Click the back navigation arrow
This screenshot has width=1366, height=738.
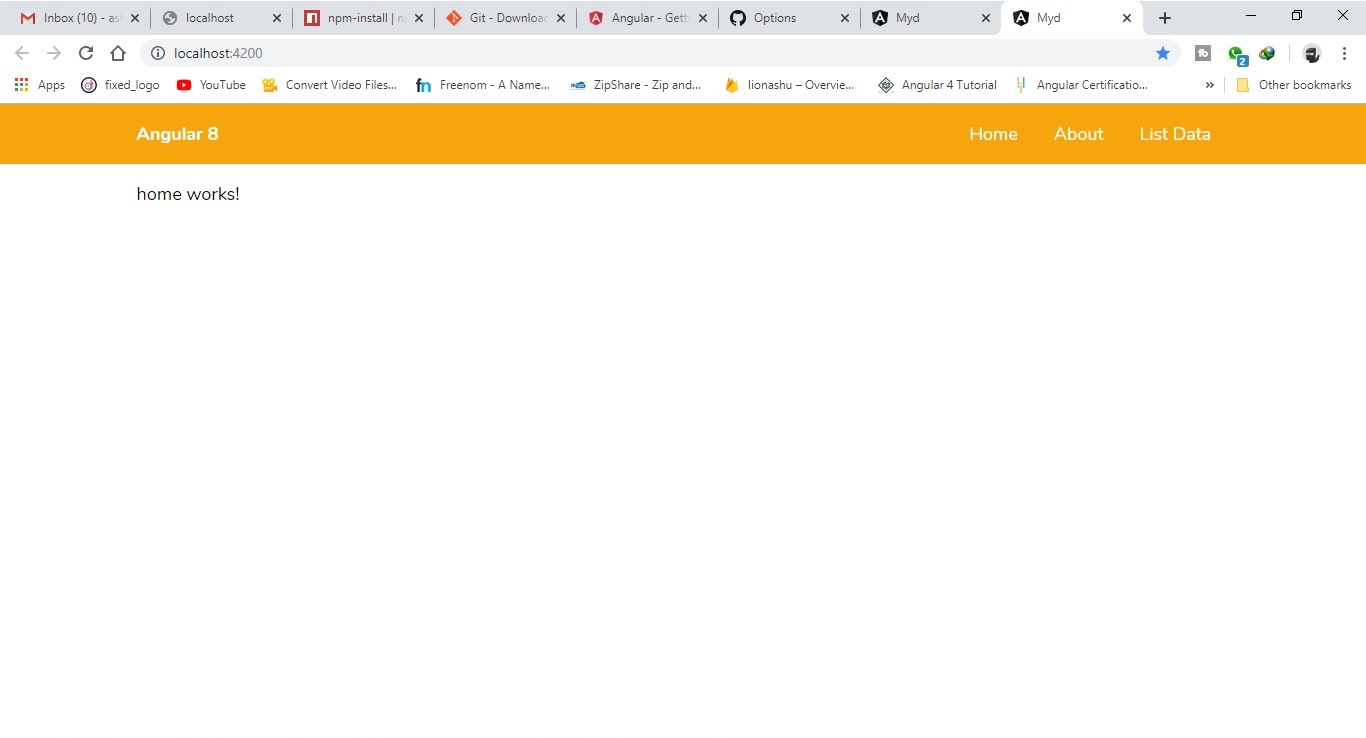21,53
